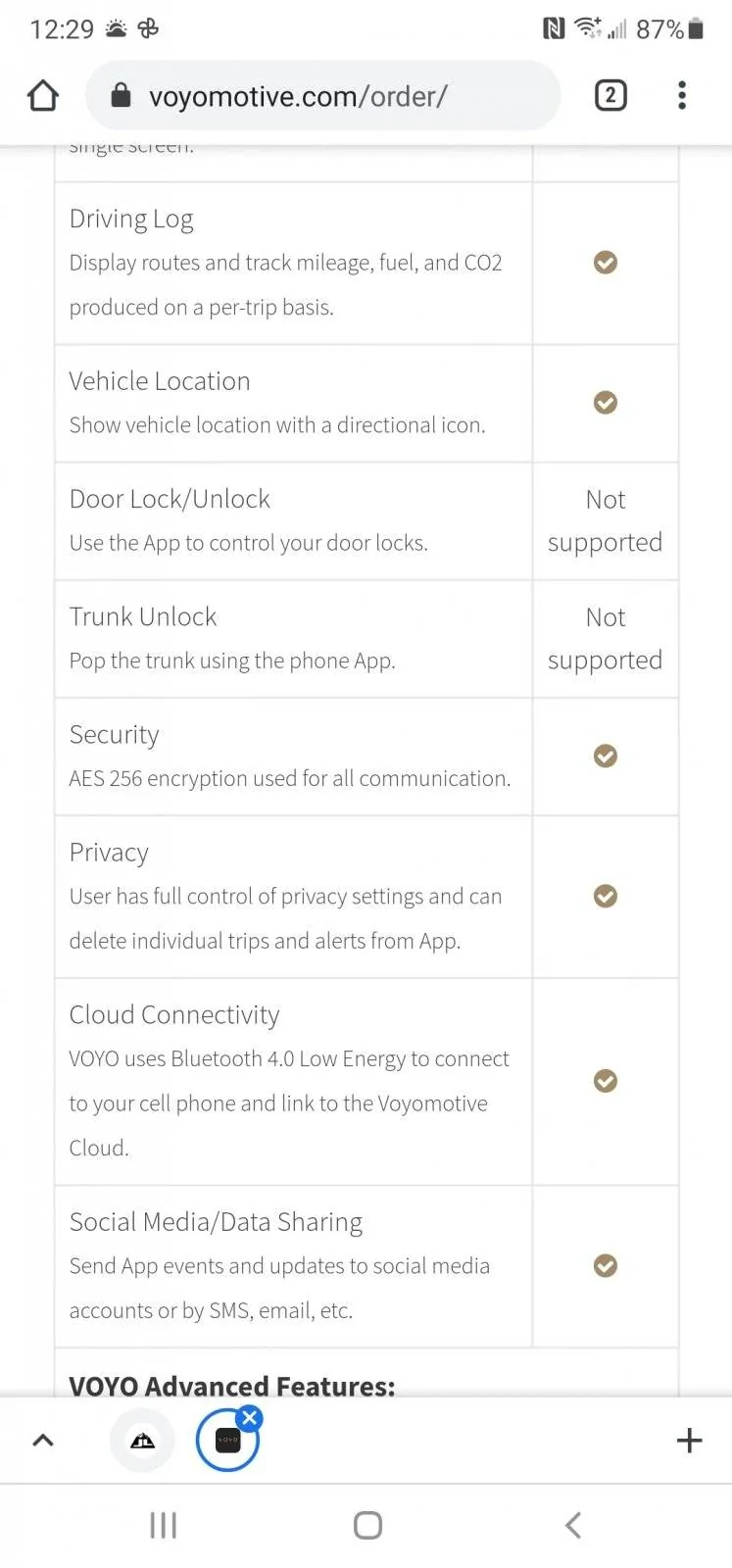Open Chrome's three-dot overflow menu
The width and height of the screenshot is (732, 1568).
pyautogui.click(x=682, y=95)
